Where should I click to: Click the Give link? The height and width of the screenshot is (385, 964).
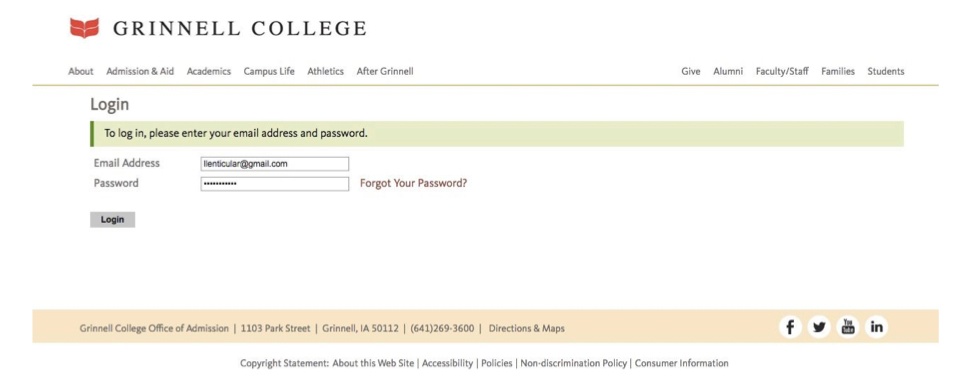pyautogui.click(x=691, y=71)
